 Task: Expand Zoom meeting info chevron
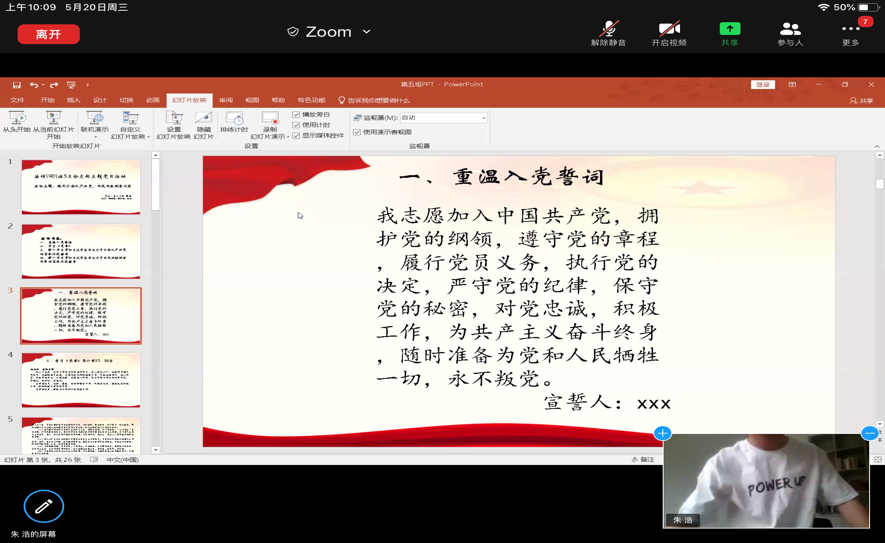coord(367,32)
